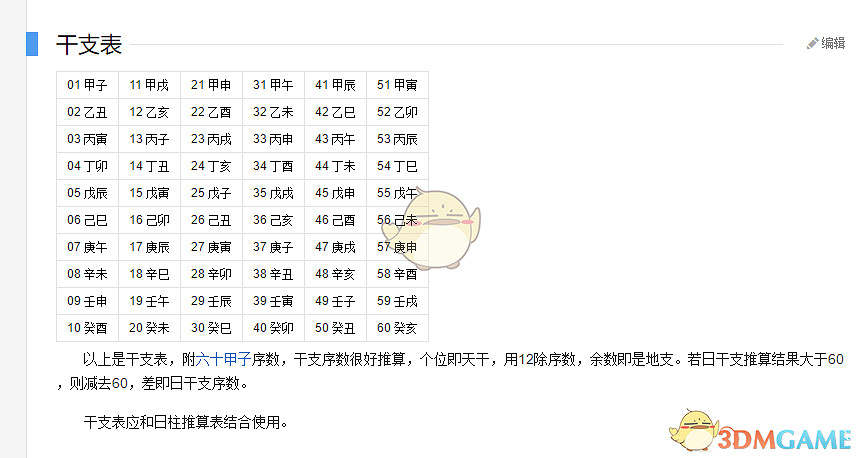Select table cell 36 己亥
This screenshot has width=862, height=458.
pos(274,220)
